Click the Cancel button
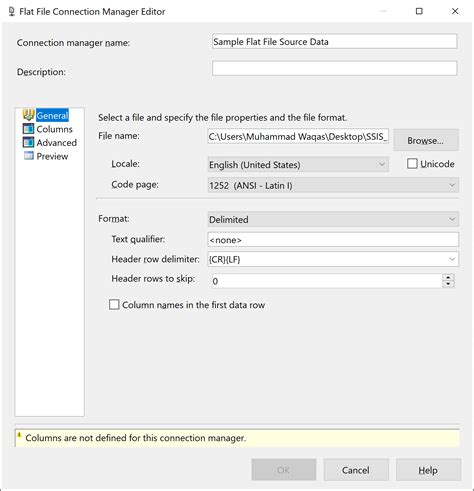The height and width of the screenshot is (491, 474). [356, 470]
